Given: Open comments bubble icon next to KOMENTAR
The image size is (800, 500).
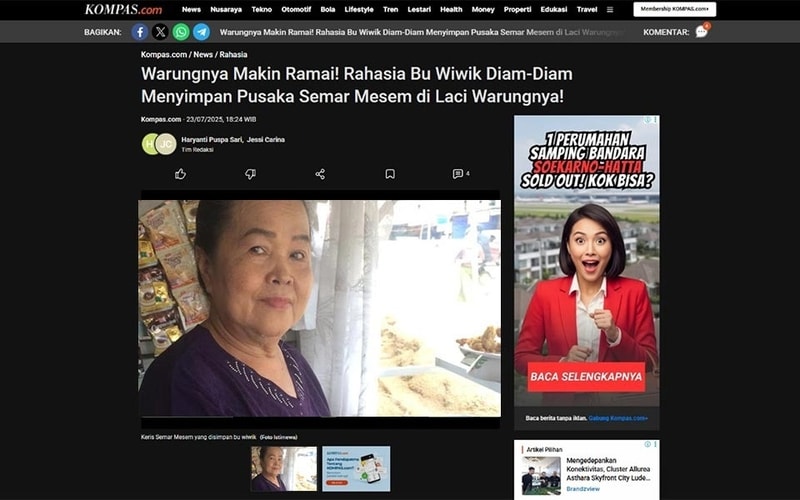Looking at the screenshot, I should 702,32.
